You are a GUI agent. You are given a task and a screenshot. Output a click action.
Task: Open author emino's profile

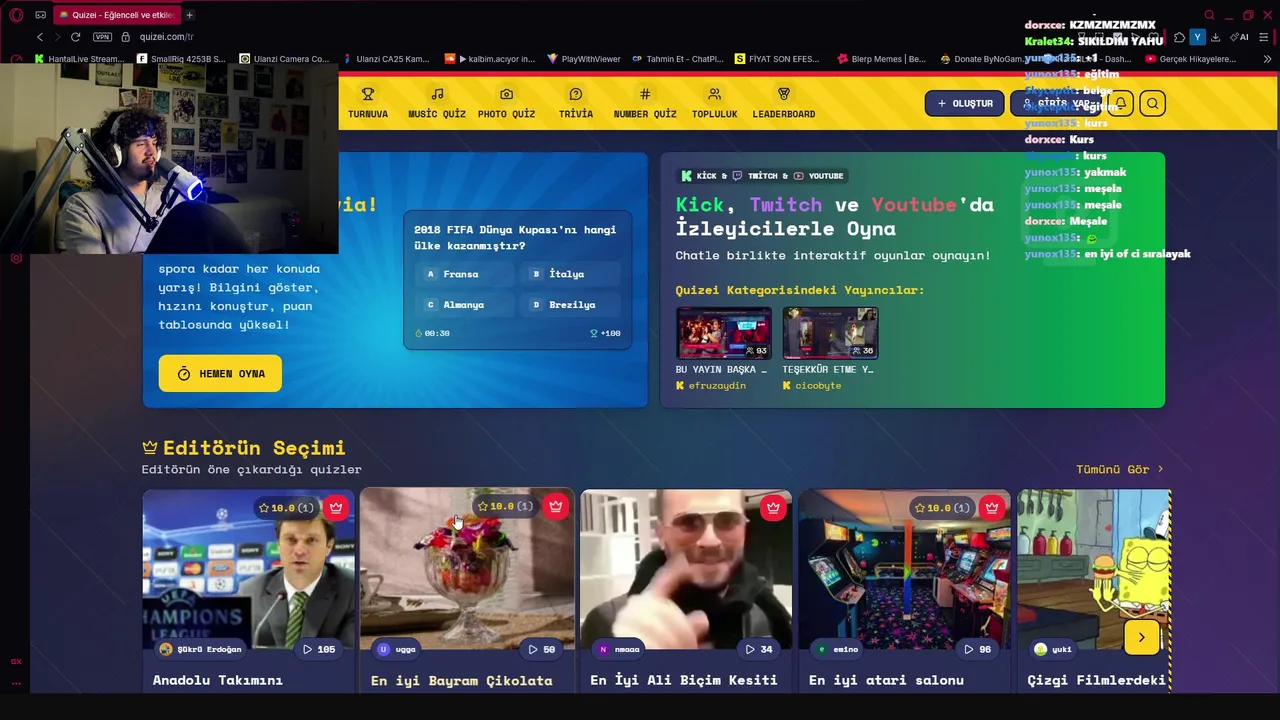[837, 649]
